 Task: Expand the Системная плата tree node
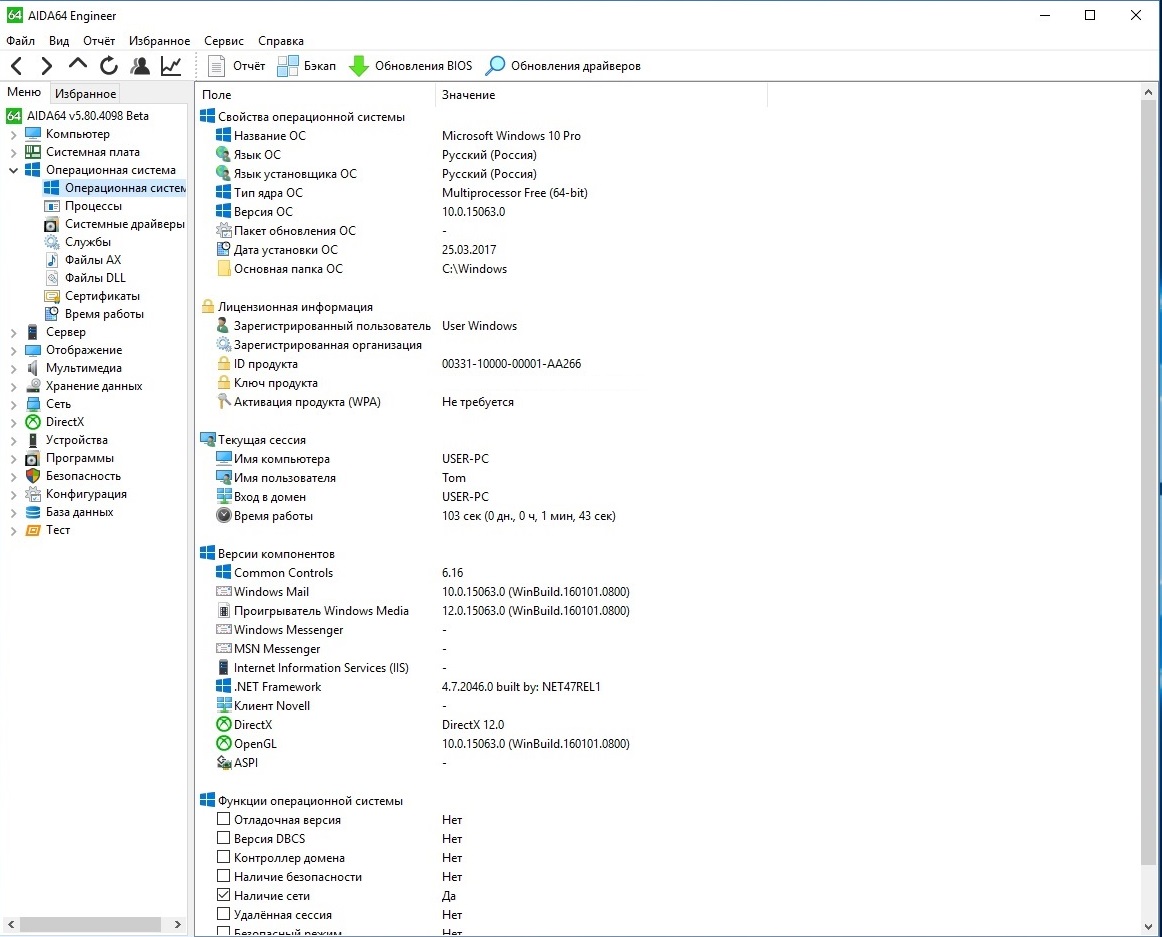point(13,153)
